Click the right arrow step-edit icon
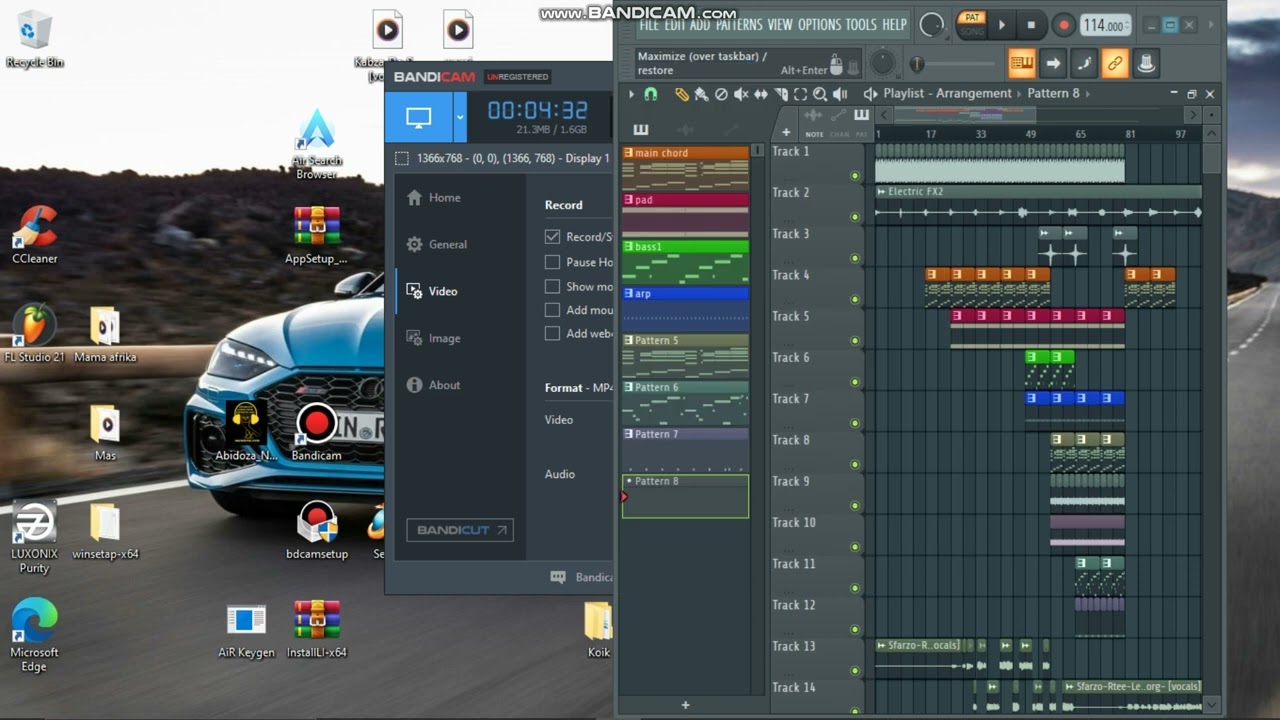1280x720 pixels. (x=1053, y=63)
